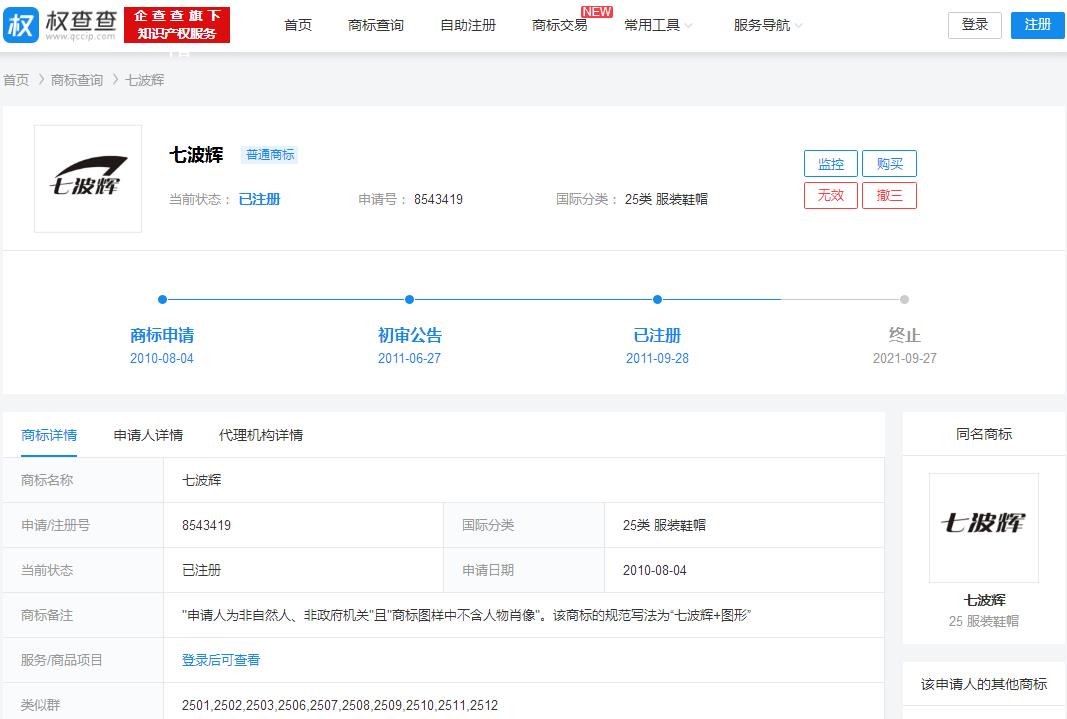This screenshot has width=1067, height=719.
Task: Switch to the 代理机构详情 tab
Action: 261,435
